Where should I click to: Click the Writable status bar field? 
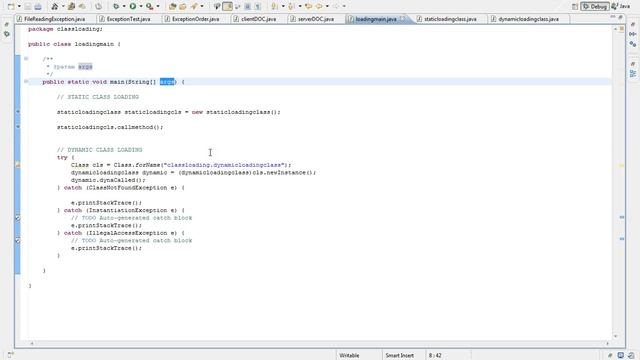(x=358, y=356)
